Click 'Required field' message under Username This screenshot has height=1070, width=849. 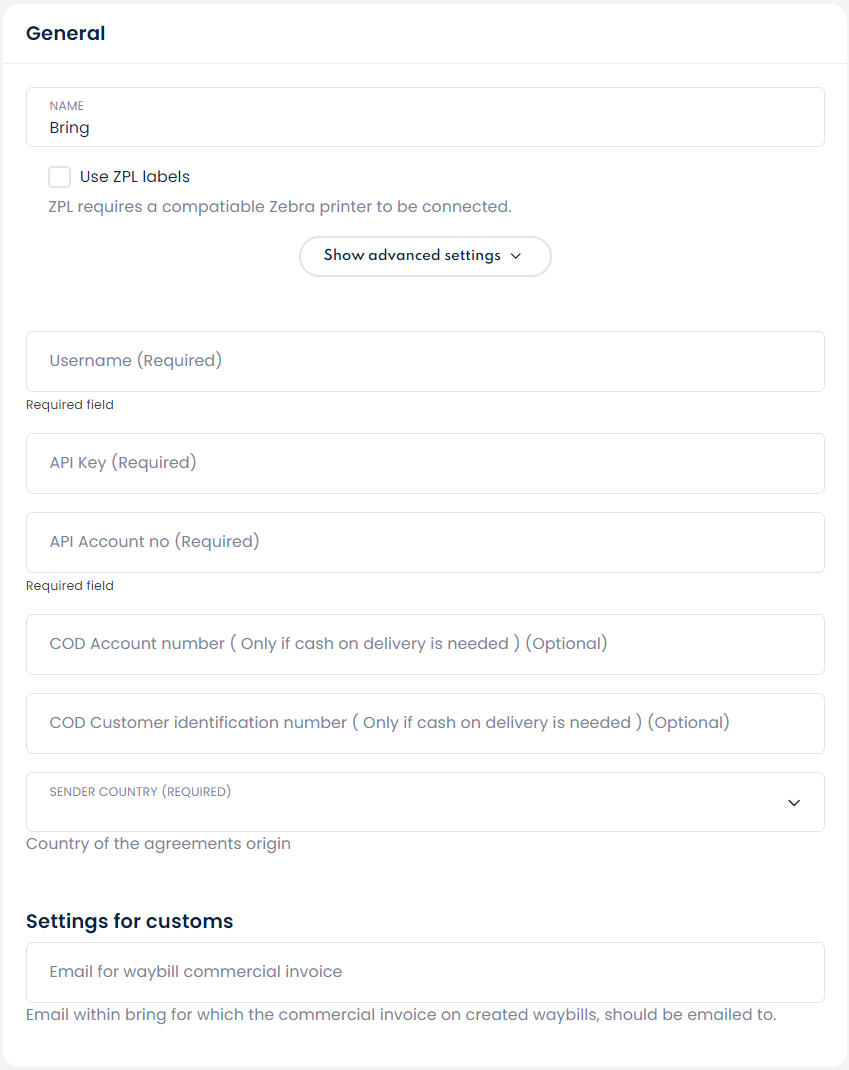coord(70,405)
